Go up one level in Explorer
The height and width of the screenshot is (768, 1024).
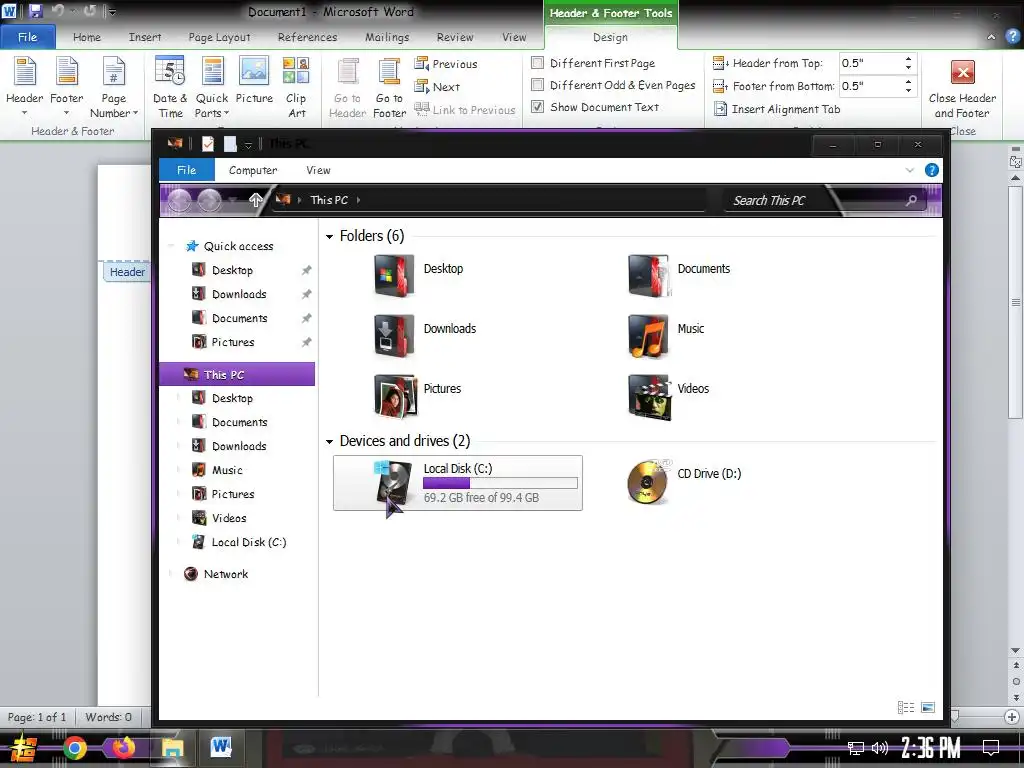(x=255, y=200)
